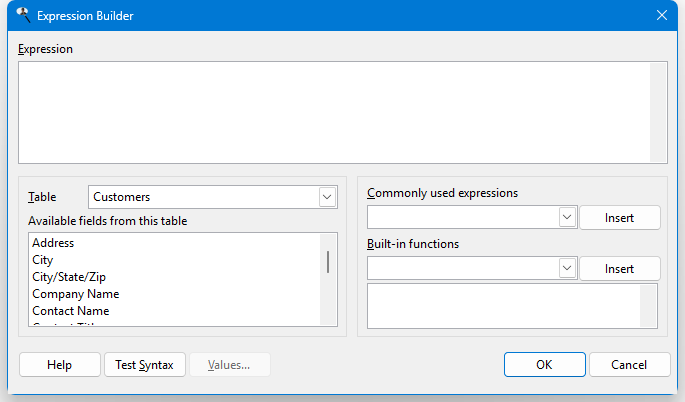Pick the Contact Name field
The image size is (685, 402).
pyautogui.click(x=70, y=311)
